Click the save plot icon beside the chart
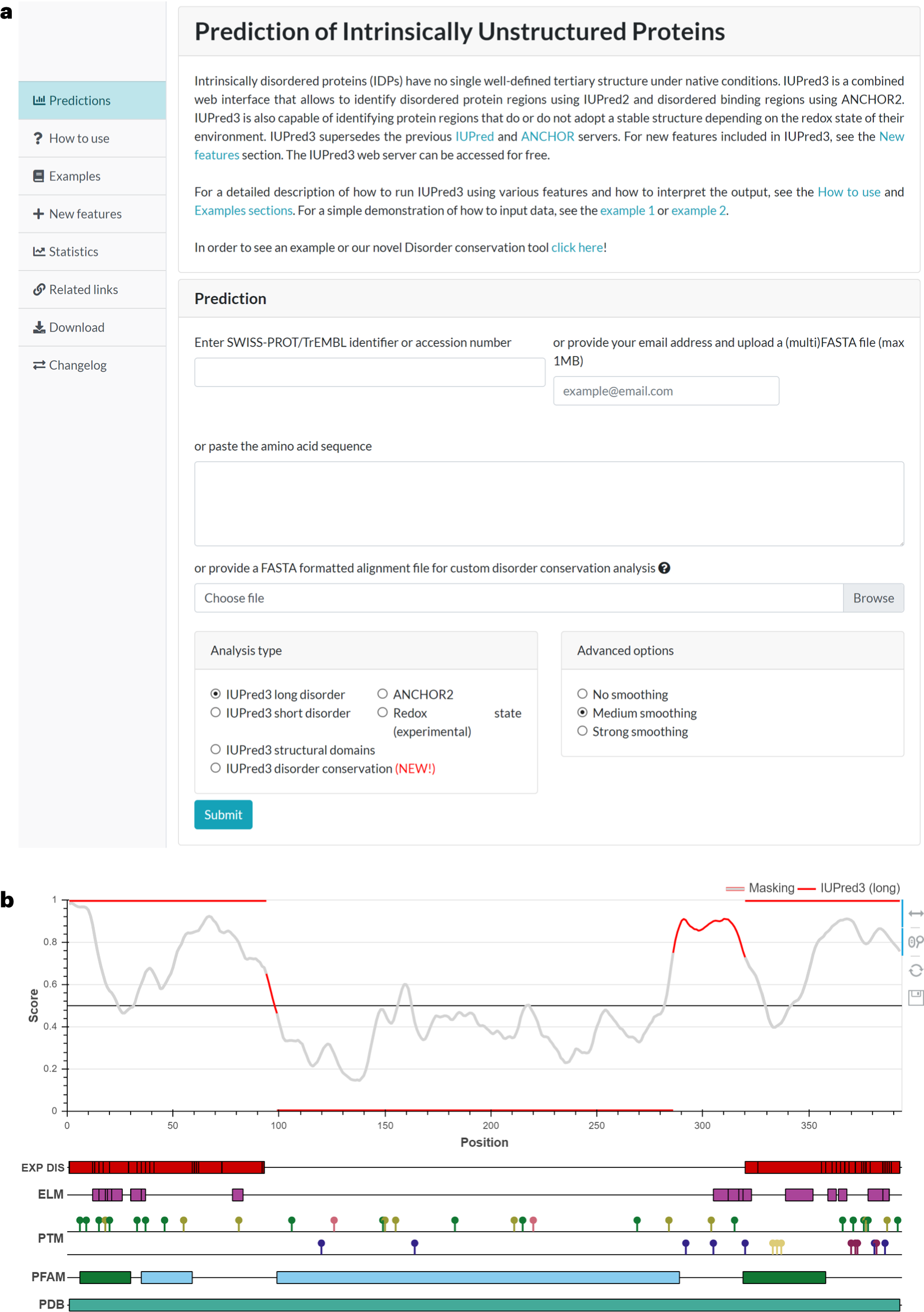Screen dimensions: 924x1312 click(x=916, y=998)
